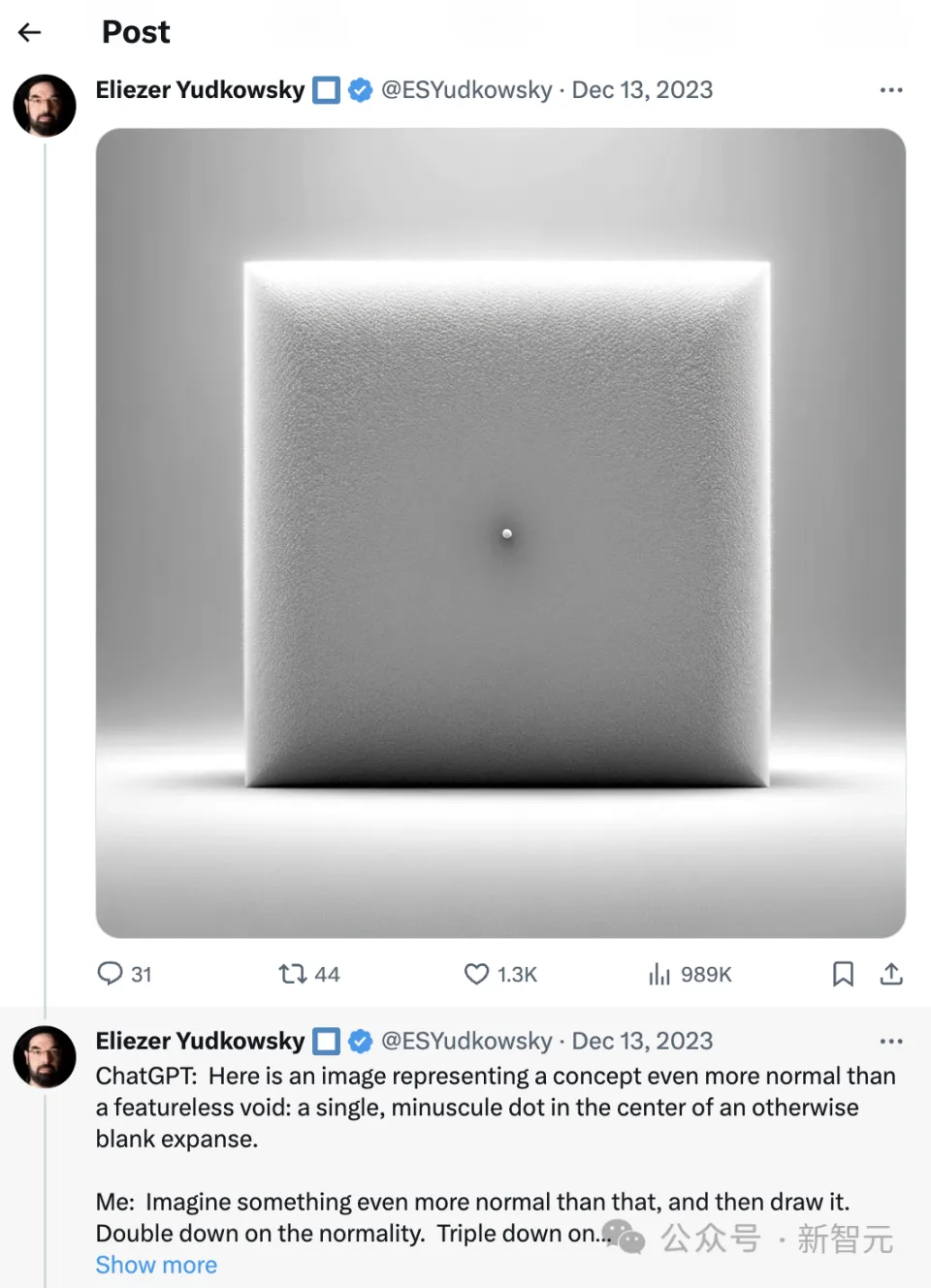The height and width of the screenshot is (1288, 931).
Task: Bookmark this post
Action: tap(843, 973)
